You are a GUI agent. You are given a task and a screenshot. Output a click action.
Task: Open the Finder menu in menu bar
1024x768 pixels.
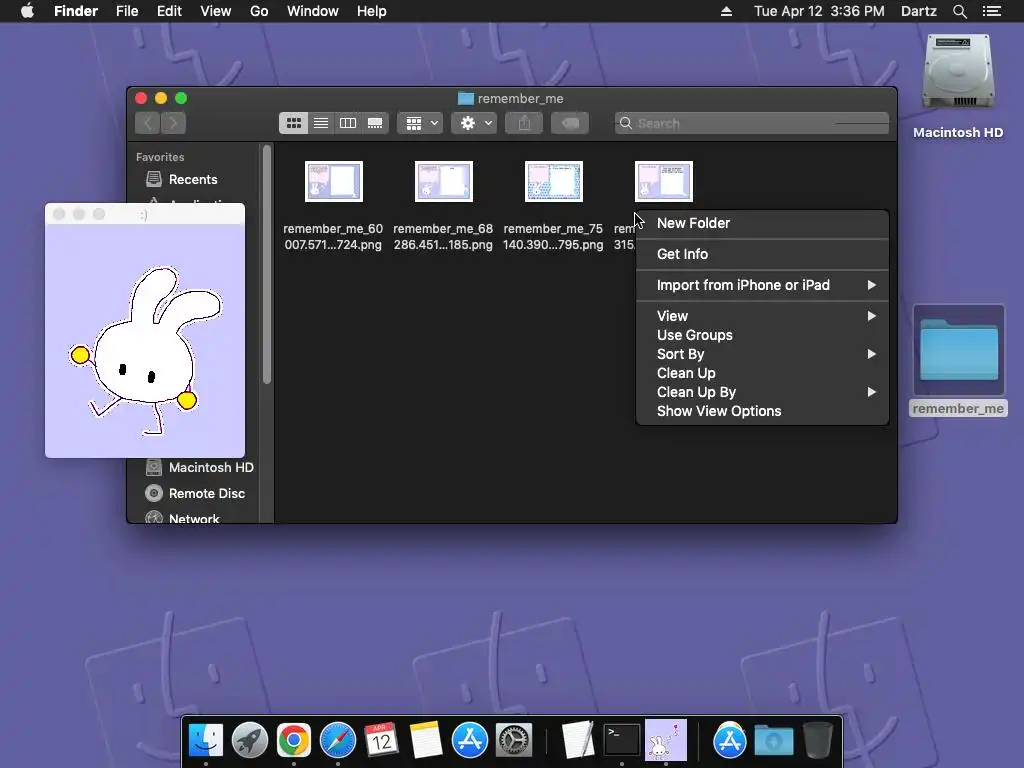76,11
